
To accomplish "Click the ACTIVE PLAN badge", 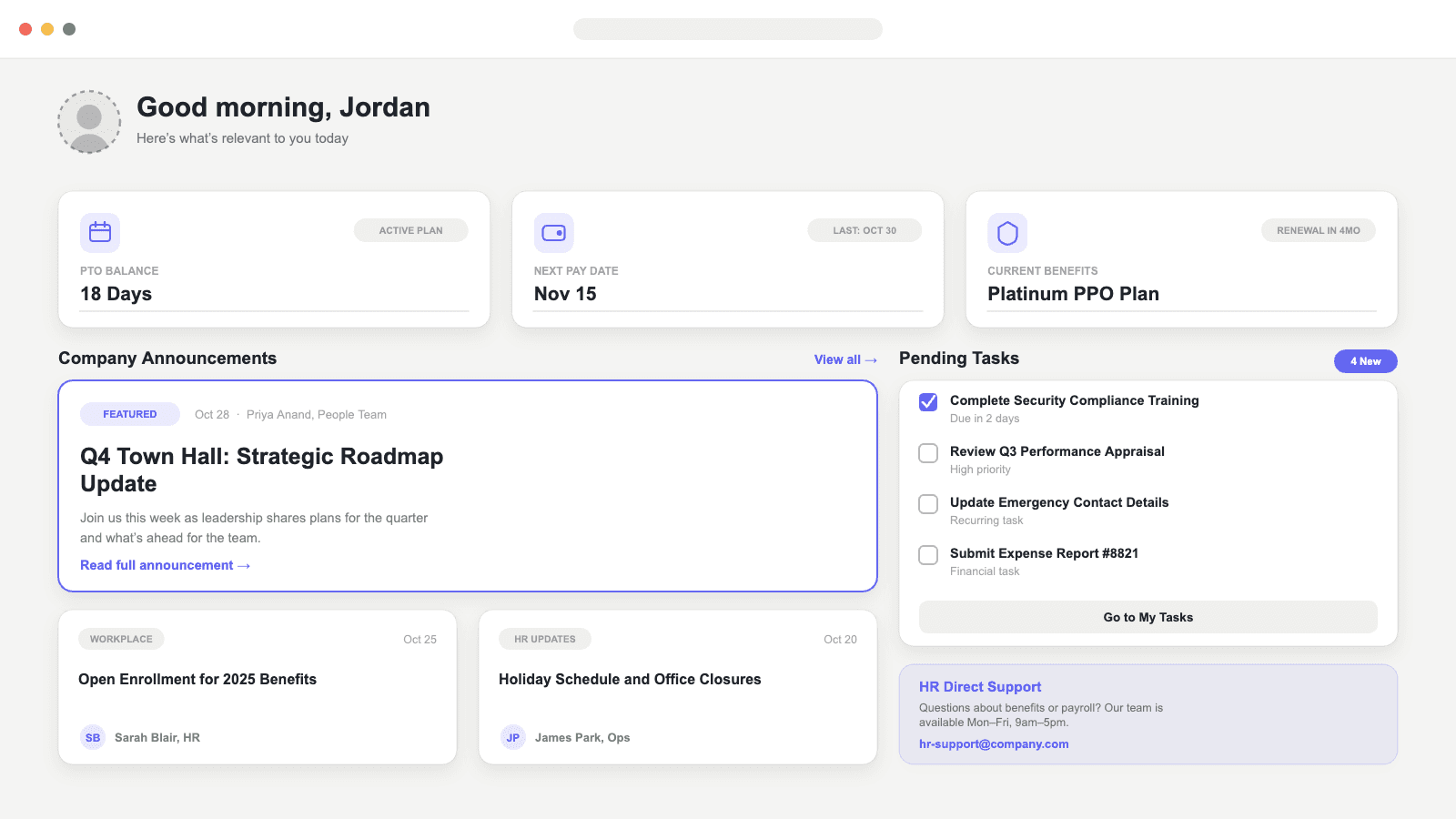I will [410, 230].
